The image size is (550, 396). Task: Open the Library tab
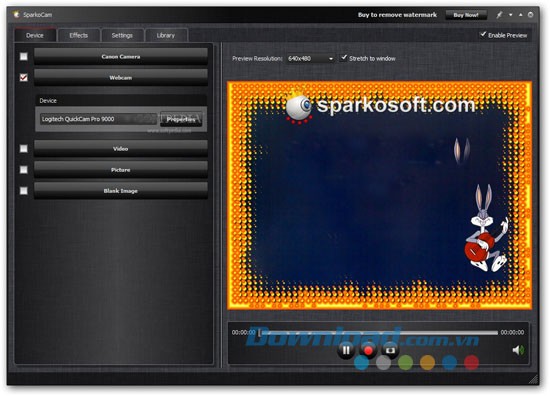(166, 35)
